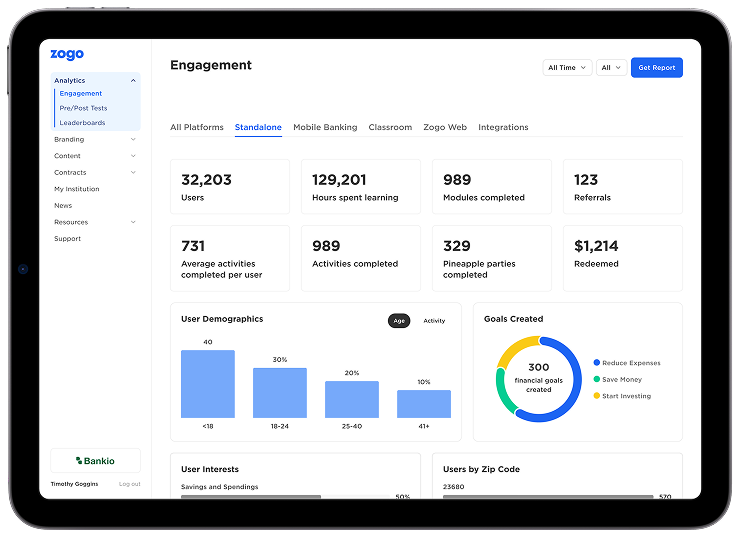Screen dimensions: 741x539
Task: Select the Age demographics toggle
Action: pyautogui.click(x=399, y=321)
